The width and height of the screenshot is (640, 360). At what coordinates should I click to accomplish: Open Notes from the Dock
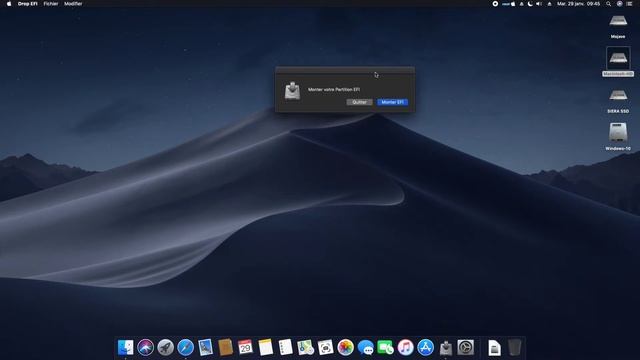(x=265, y=347)
